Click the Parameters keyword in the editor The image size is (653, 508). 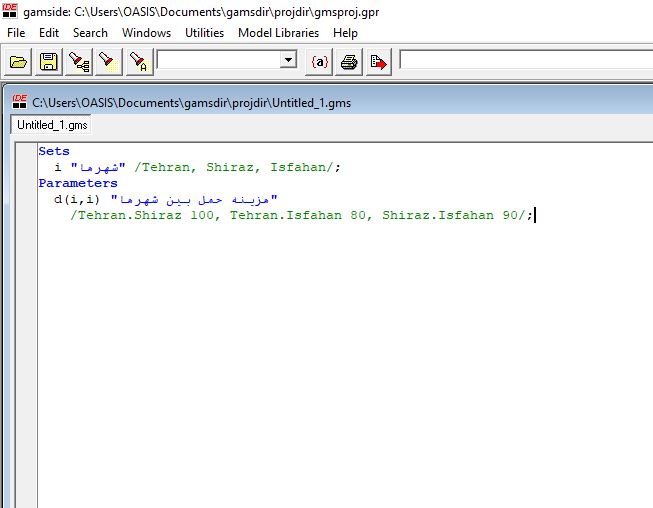coord(78,183)
